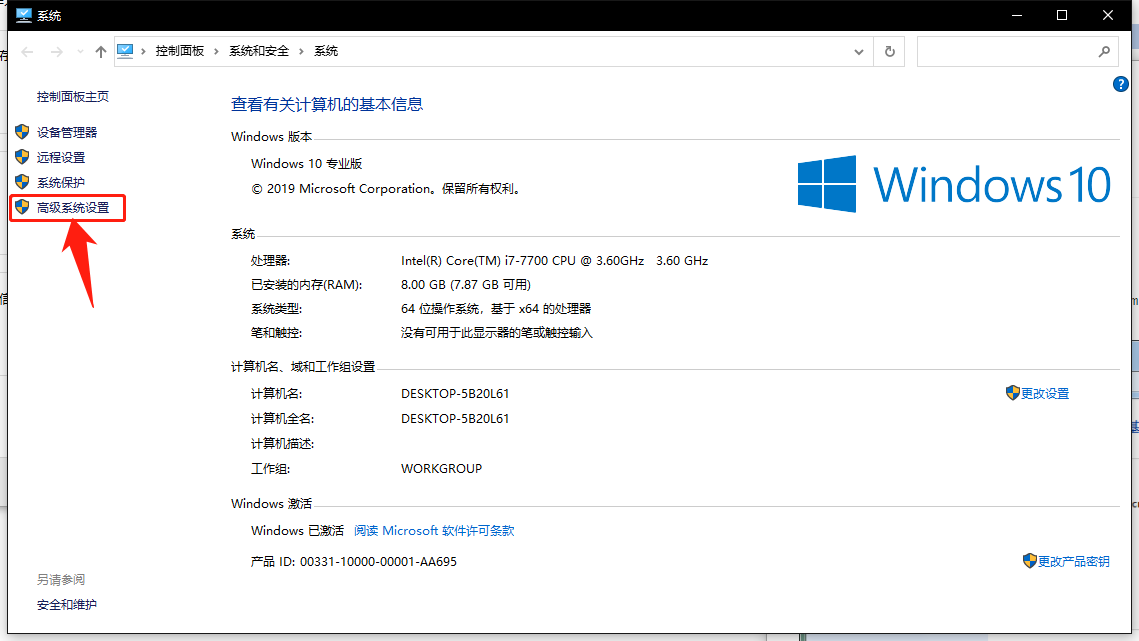
Task: Select 控制面板 in the breadcrumb
Action: pos(179,51)
